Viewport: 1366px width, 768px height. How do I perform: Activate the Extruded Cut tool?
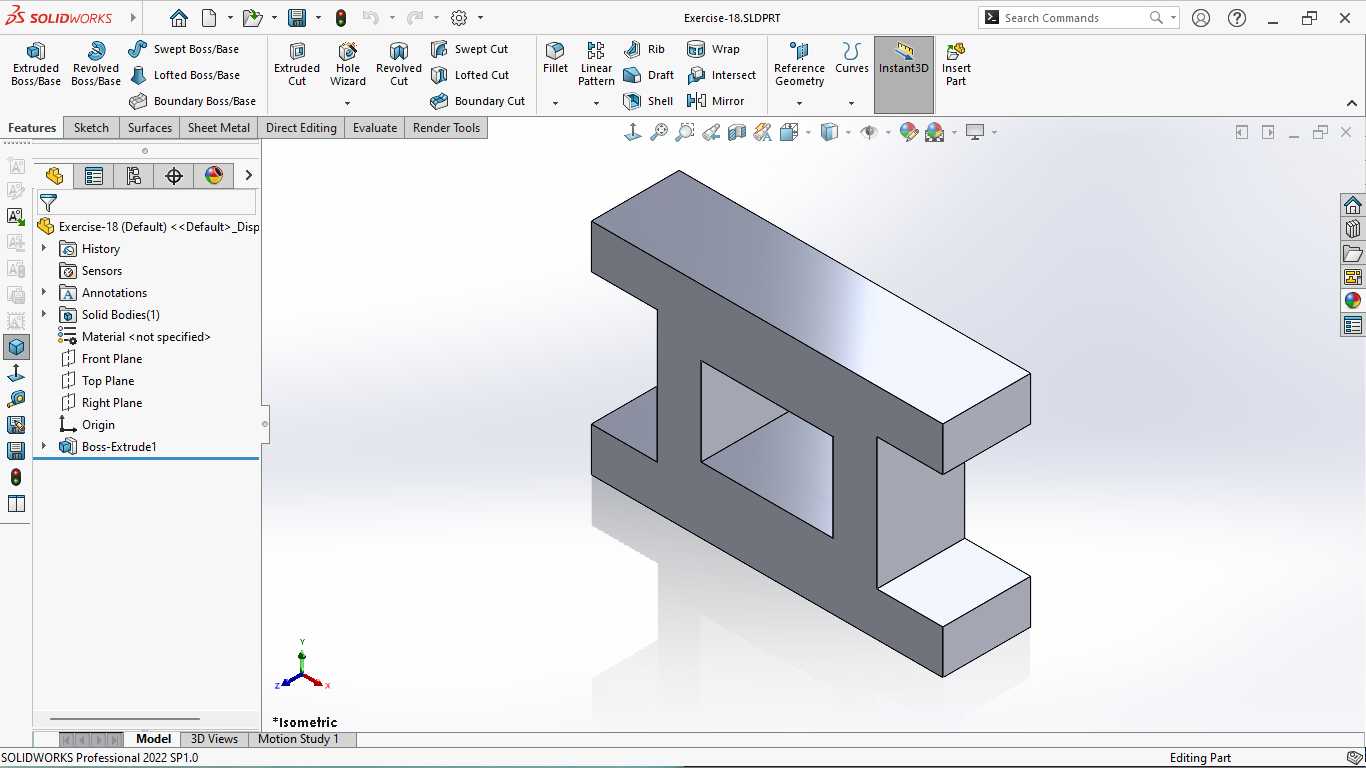pyautogui.click(x=297, y=64)
